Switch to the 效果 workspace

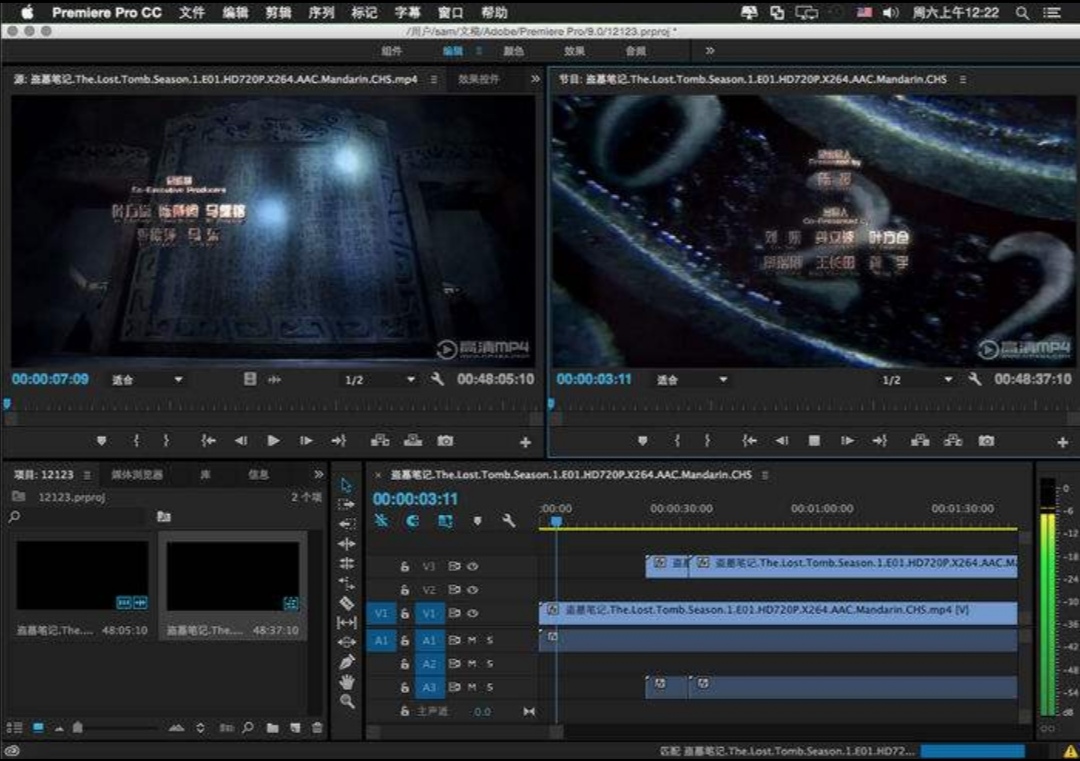click(574, 51)
